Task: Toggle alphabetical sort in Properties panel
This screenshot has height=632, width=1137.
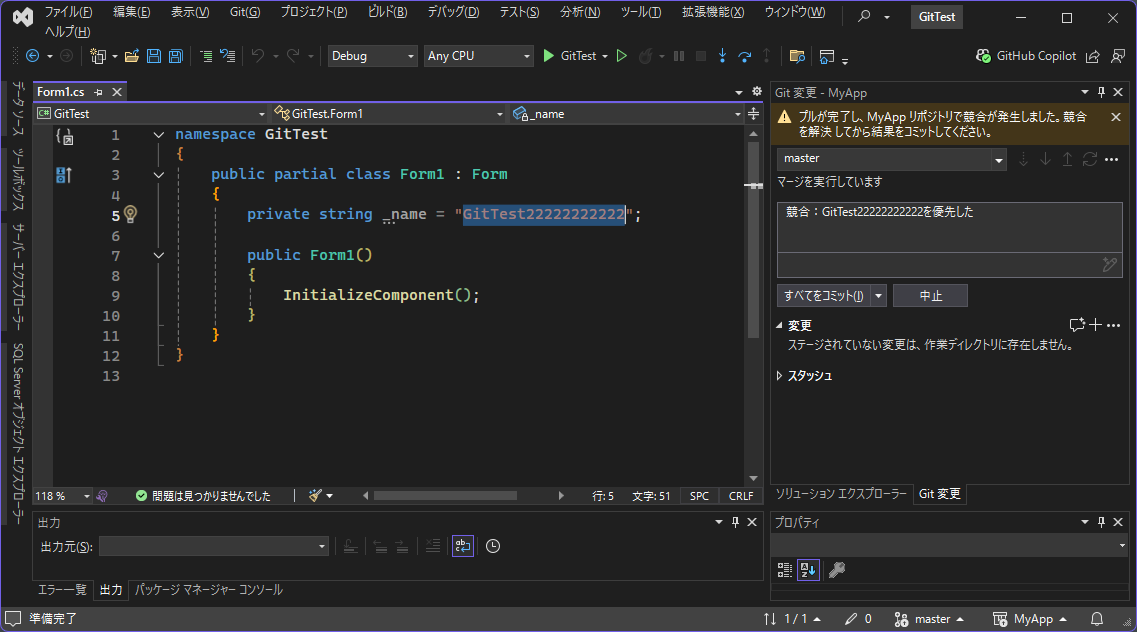Action: (809, 570)
